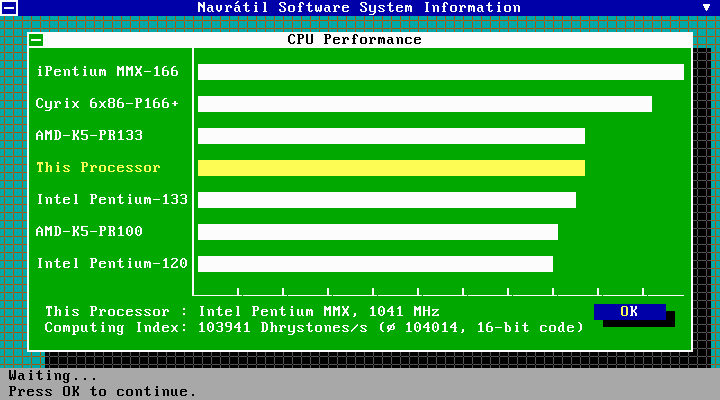Click the Cyrix 6x86-P166+ performance bar
Viewport: 720px width, 400px height.
[x=425, y=104]
